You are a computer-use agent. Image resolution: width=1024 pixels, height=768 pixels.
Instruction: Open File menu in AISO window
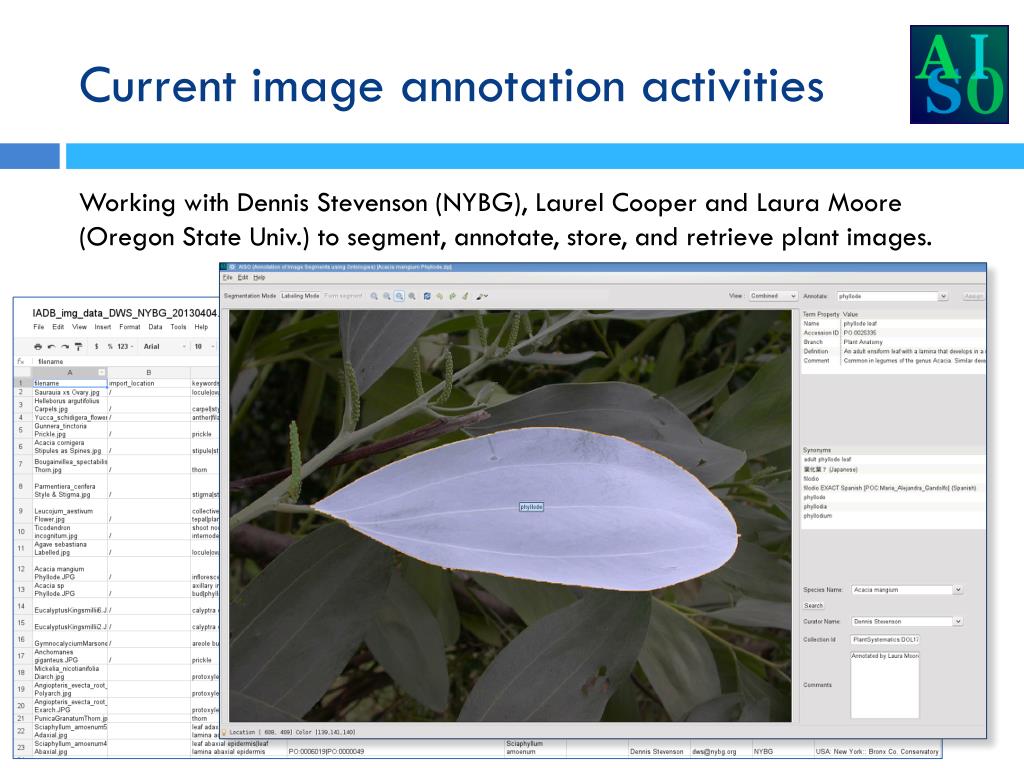coord(227,278)
